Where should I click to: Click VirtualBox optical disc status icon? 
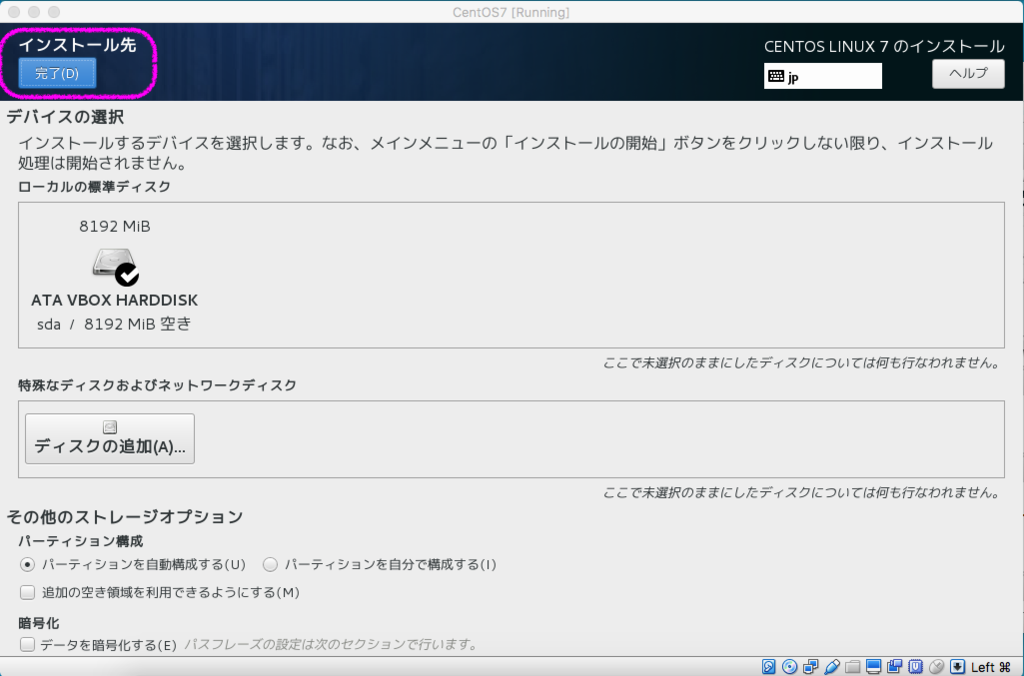tap(790, 667)
